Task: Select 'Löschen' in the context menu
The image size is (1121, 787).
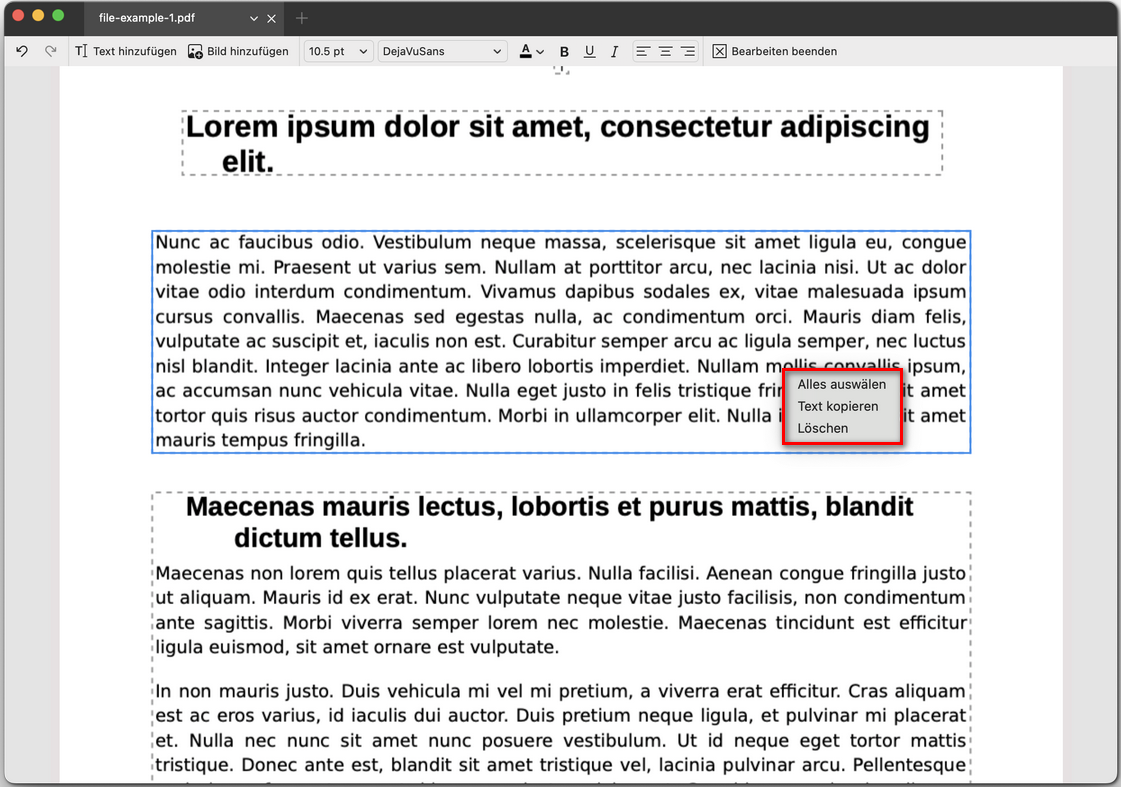Action: (x=822, y=428)
